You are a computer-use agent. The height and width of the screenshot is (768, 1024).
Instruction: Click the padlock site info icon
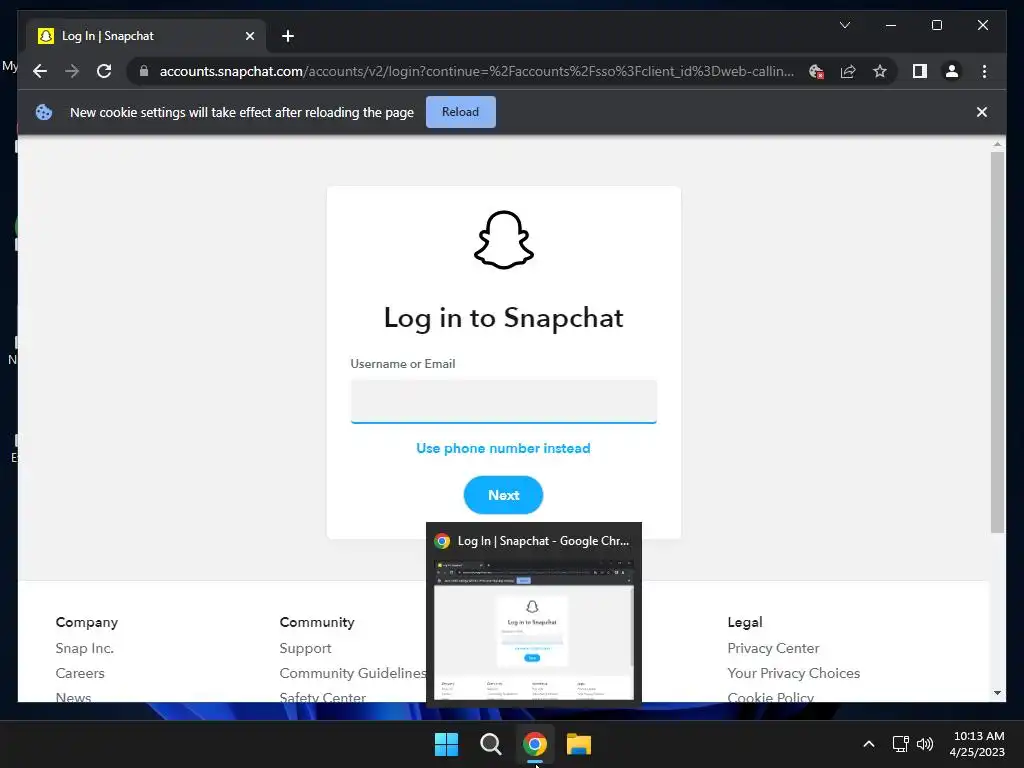[x=144, y=71]
